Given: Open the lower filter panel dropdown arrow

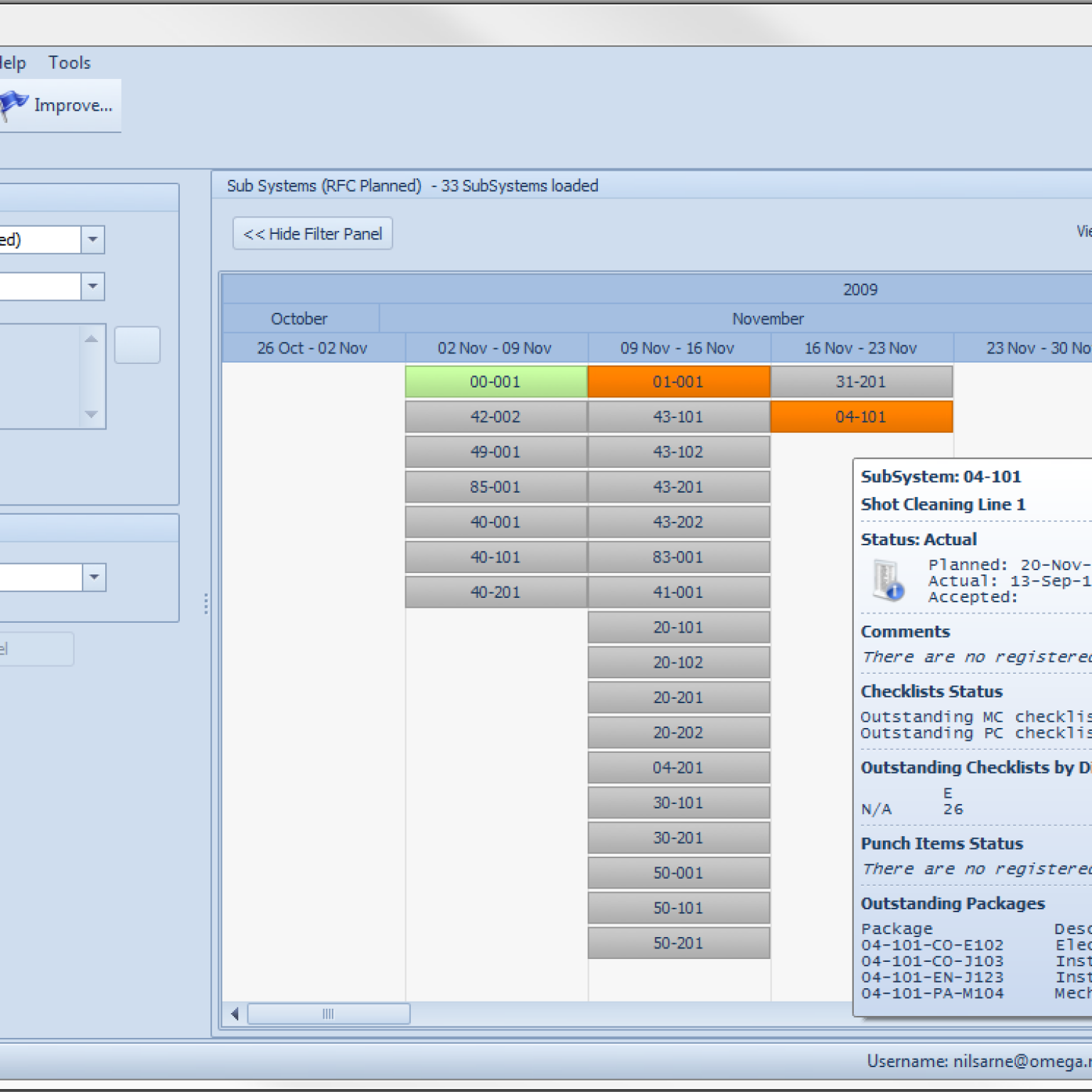Looking at the screenshot, I should coord(94,577).
